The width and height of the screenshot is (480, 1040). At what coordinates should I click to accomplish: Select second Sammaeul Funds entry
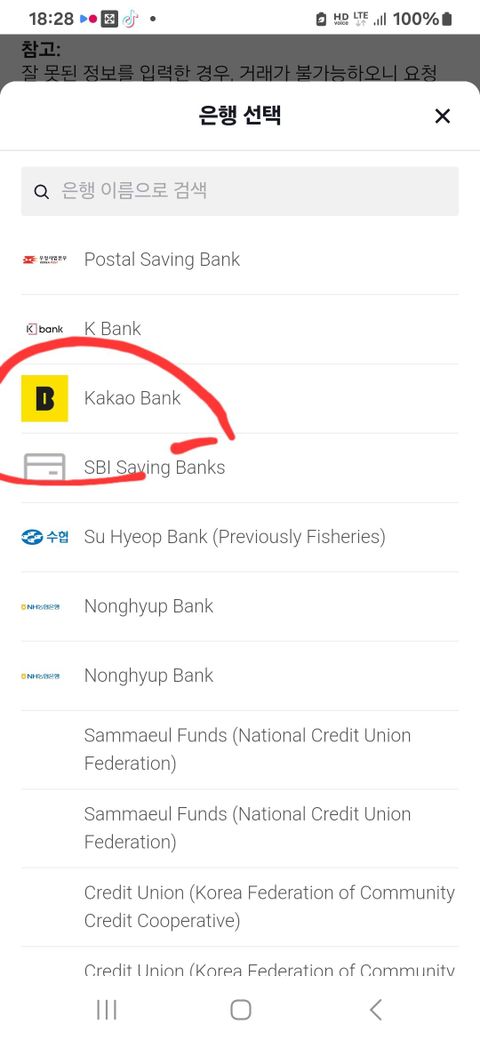click(239, 828)
